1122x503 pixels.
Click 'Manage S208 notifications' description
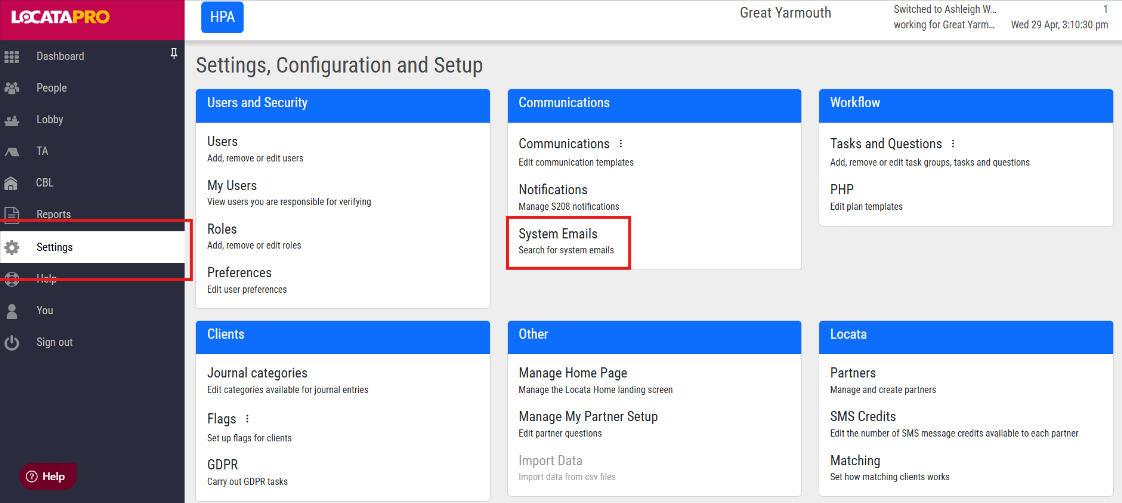pos(569,207)
